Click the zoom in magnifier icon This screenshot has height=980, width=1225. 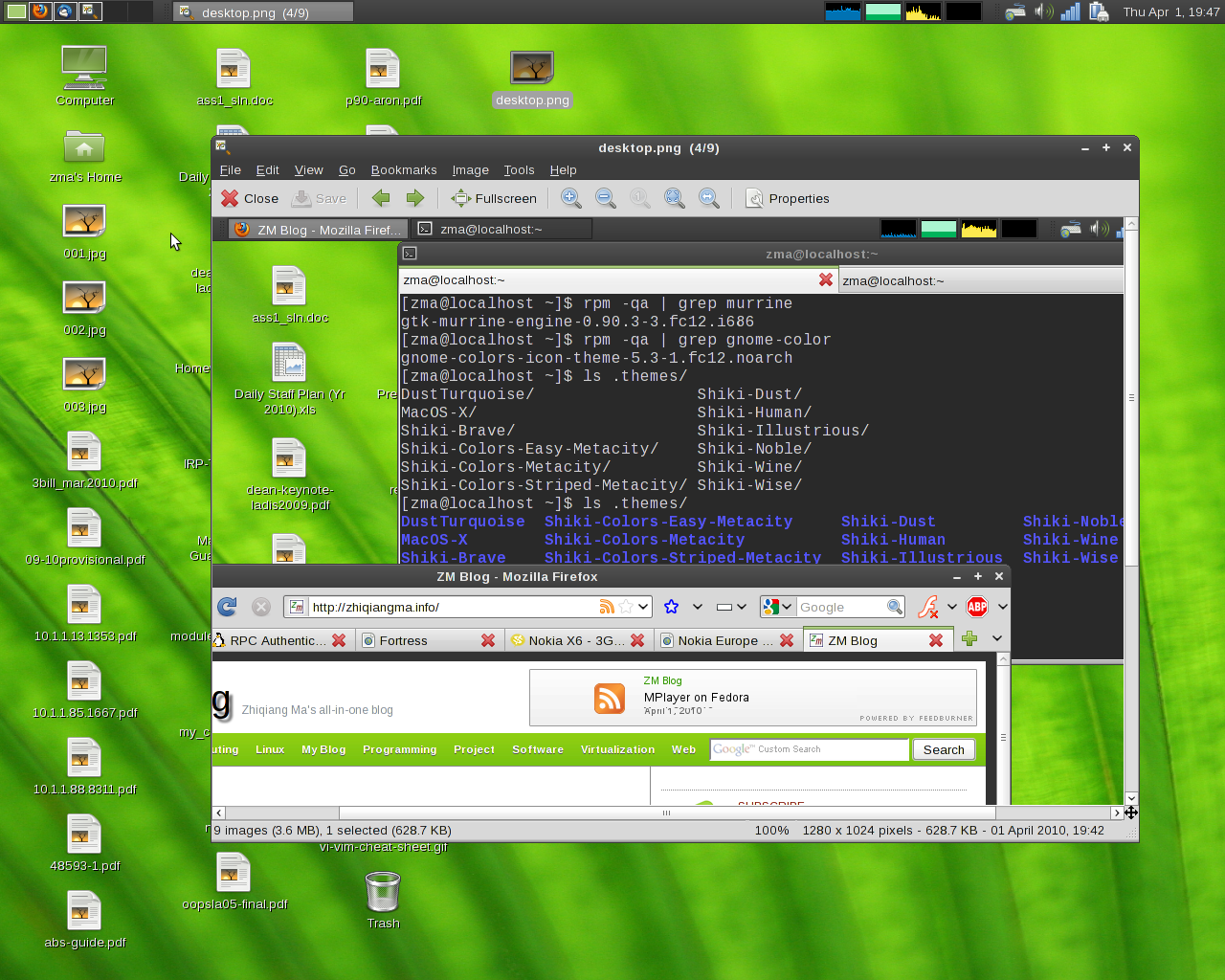click(x=571, y=198)
